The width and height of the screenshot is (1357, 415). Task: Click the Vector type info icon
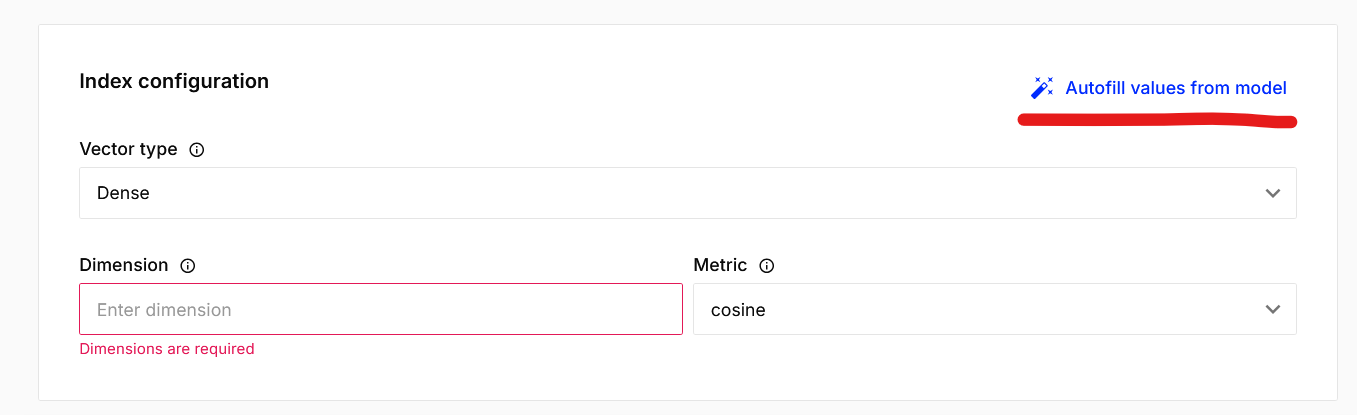tap(197, 150)
